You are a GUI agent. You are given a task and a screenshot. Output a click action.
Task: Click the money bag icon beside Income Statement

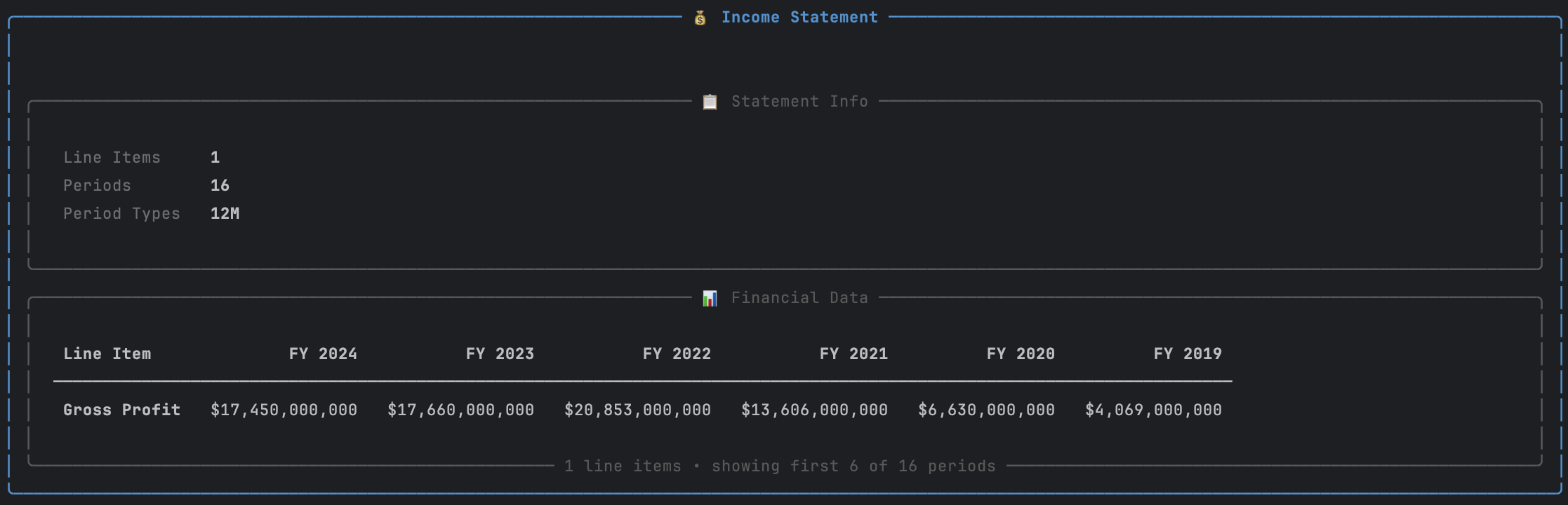pyautogui.click(x=700, y=18)
